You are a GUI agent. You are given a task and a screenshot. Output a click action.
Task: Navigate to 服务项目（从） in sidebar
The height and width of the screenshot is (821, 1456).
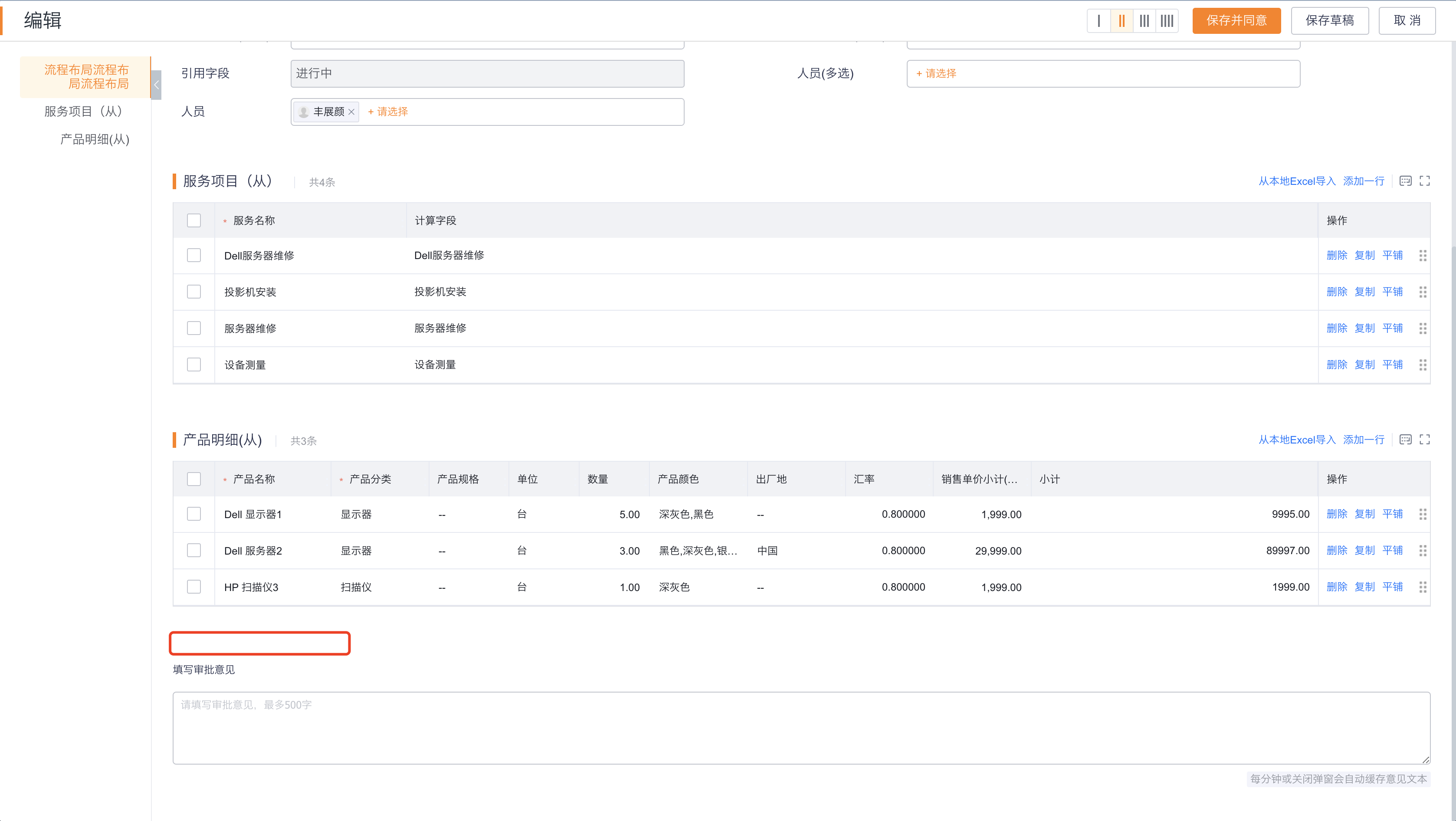pos(84,112)
